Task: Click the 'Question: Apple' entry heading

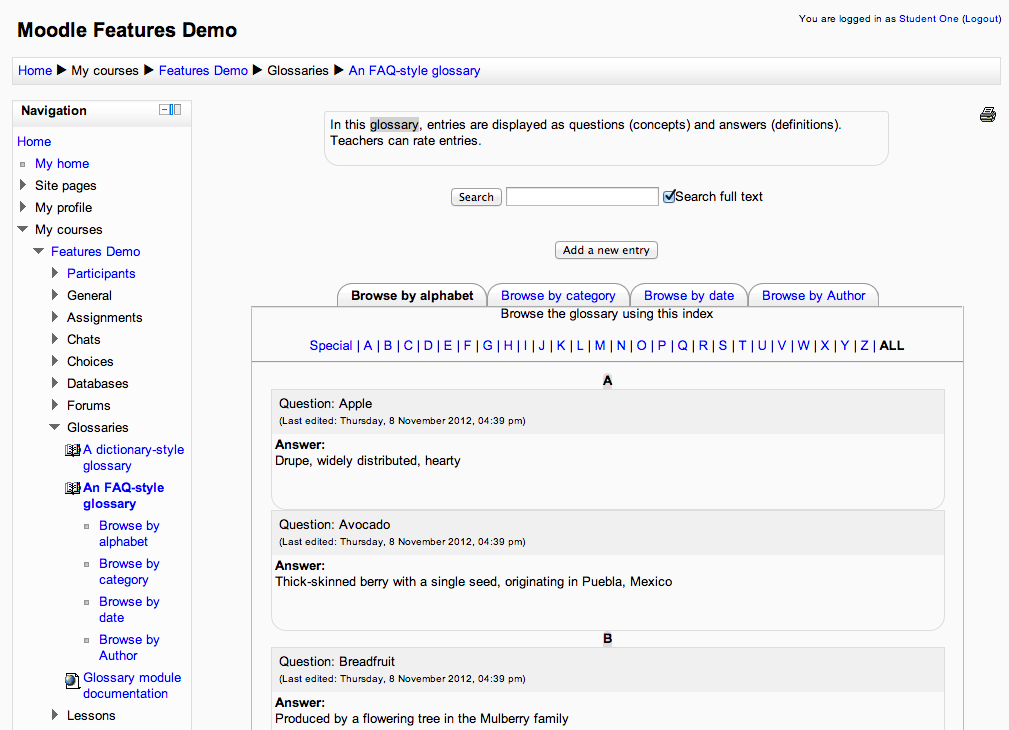Action: click(326, 404)
